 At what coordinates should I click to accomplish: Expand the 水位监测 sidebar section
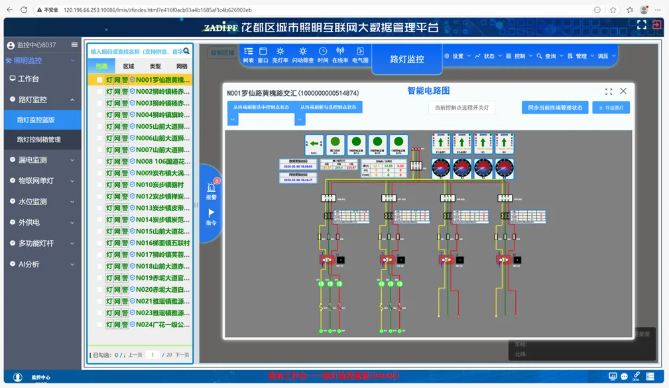43,201
